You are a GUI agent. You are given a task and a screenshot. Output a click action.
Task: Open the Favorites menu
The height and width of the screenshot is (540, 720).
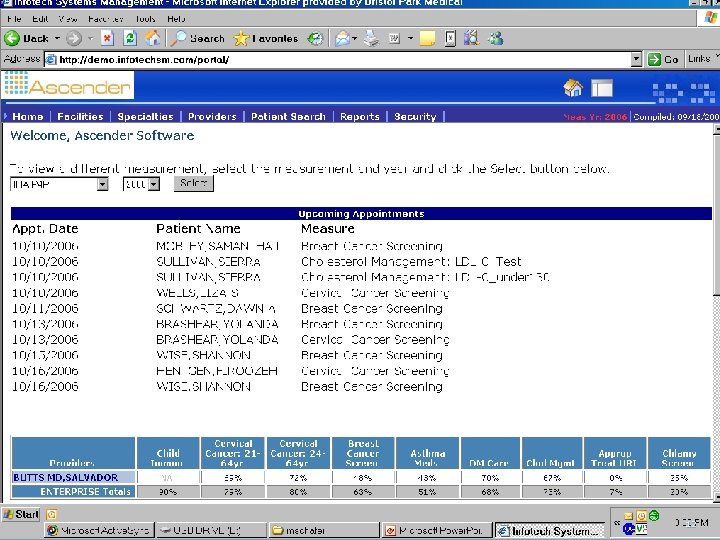pyautogui.click(x=105, y=19)
